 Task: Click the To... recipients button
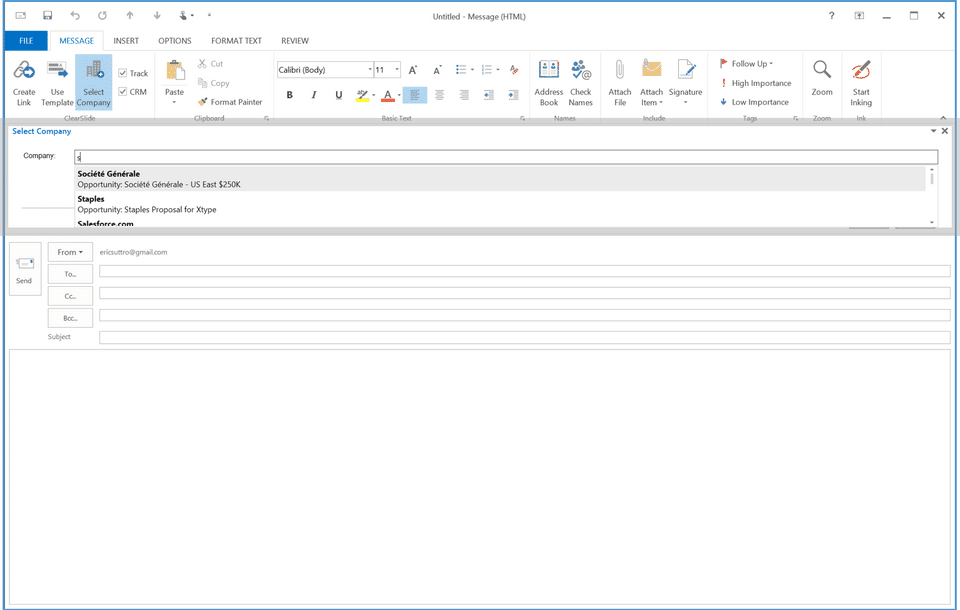click(x=70, y=274)
